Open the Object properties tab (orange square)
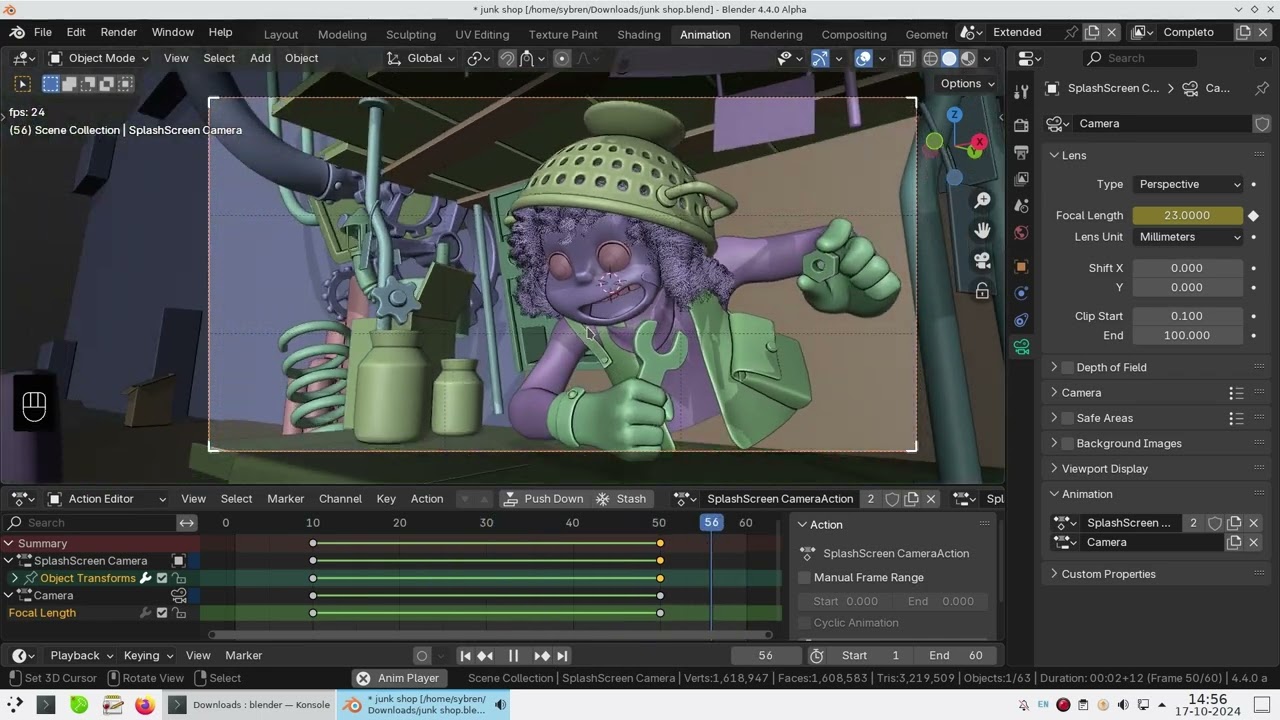The width and height of the screenshot is (1280, 720). (x=1021, y=266)
